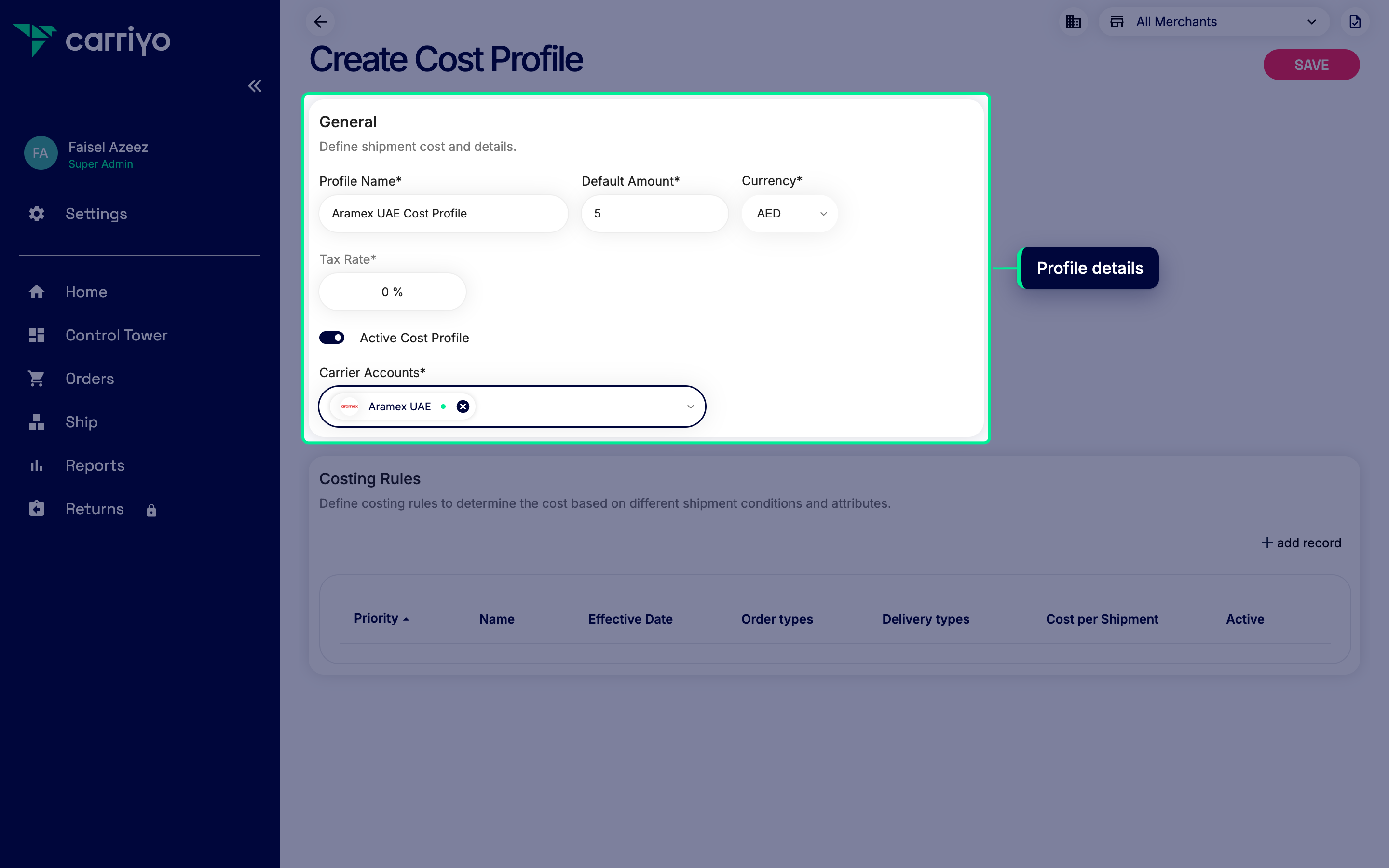Click add record link
This screenshot has height=868, width=1389.
click(1301, 542)
